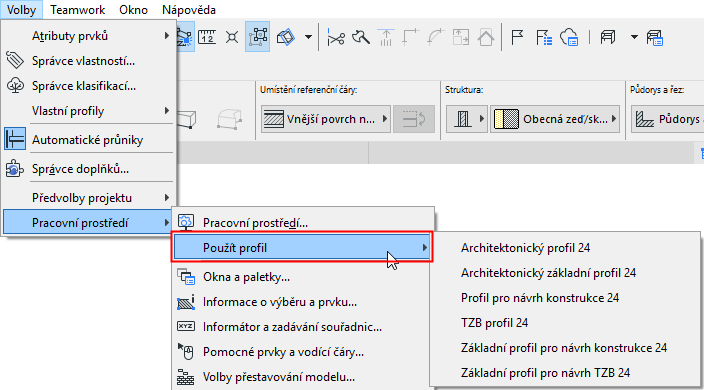Click the curved fillet toolbar icon
Viewport: 704px width, 390px height.
tap(435, 37)
